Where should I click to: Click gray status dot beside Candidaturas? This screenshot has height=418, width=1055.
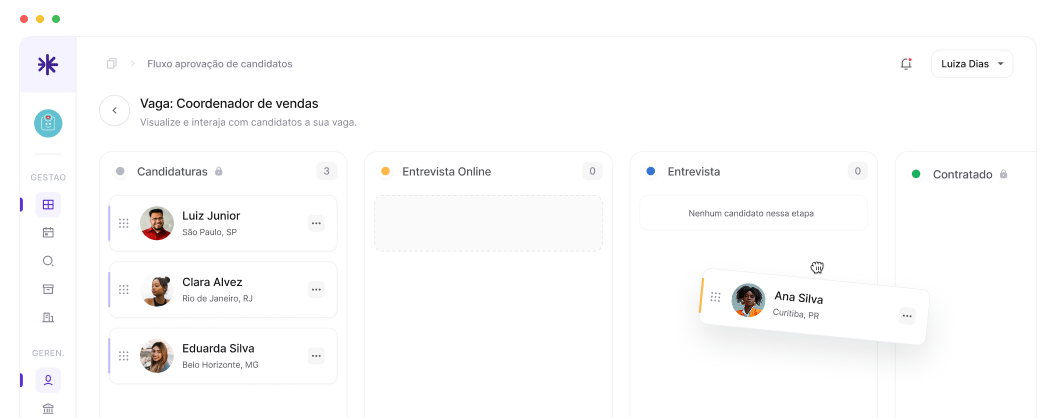point(120,172)
